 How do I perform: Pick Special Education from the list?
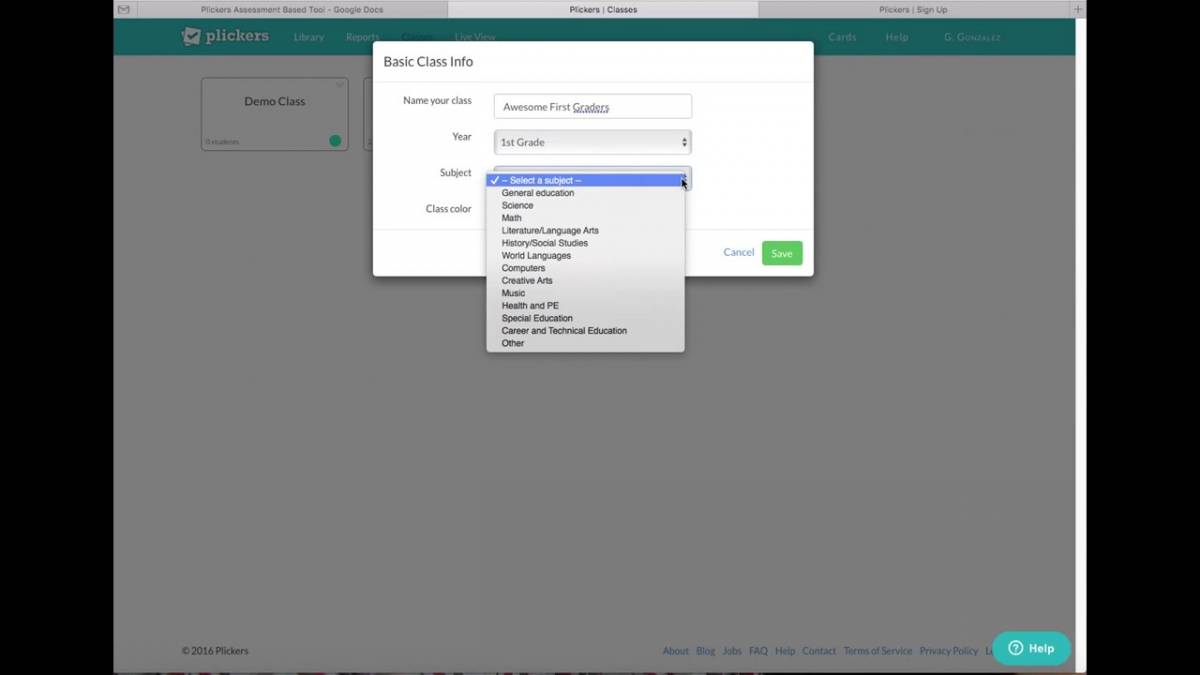585,318
